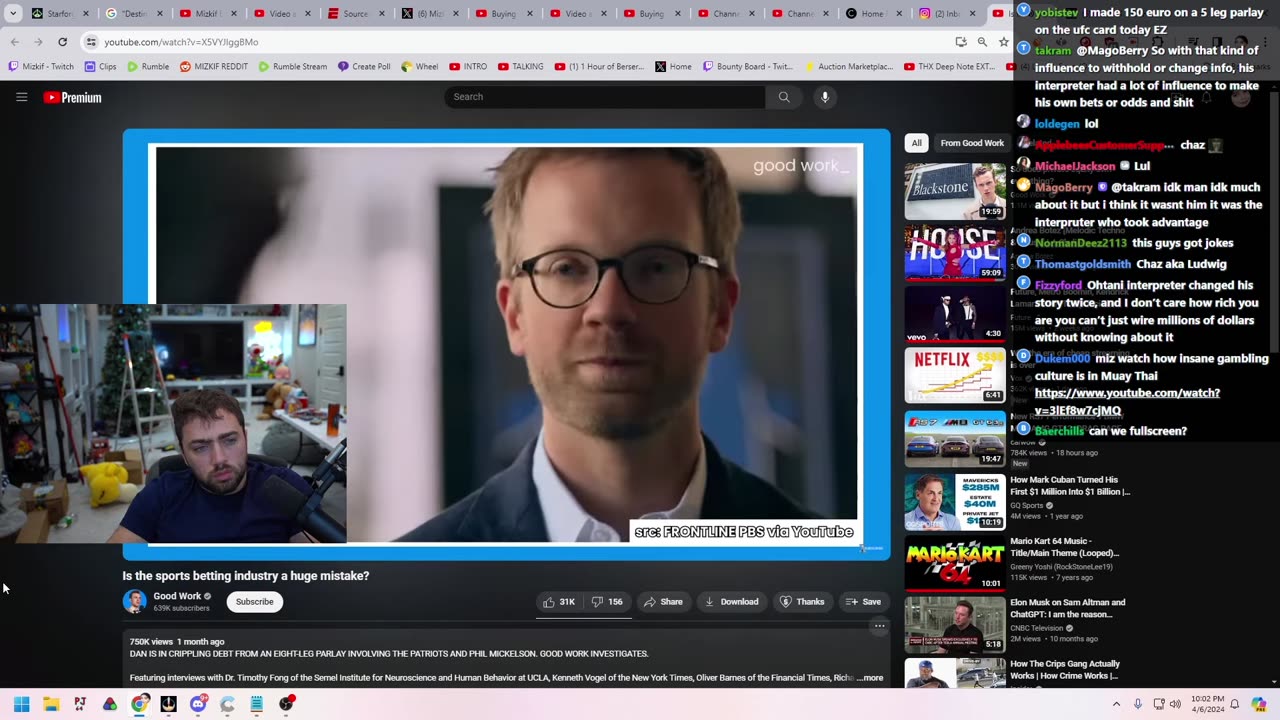Like the video with the thumbs-up 31K button
The width and height of the screenshot is (1280, 720).
point(559,602)
